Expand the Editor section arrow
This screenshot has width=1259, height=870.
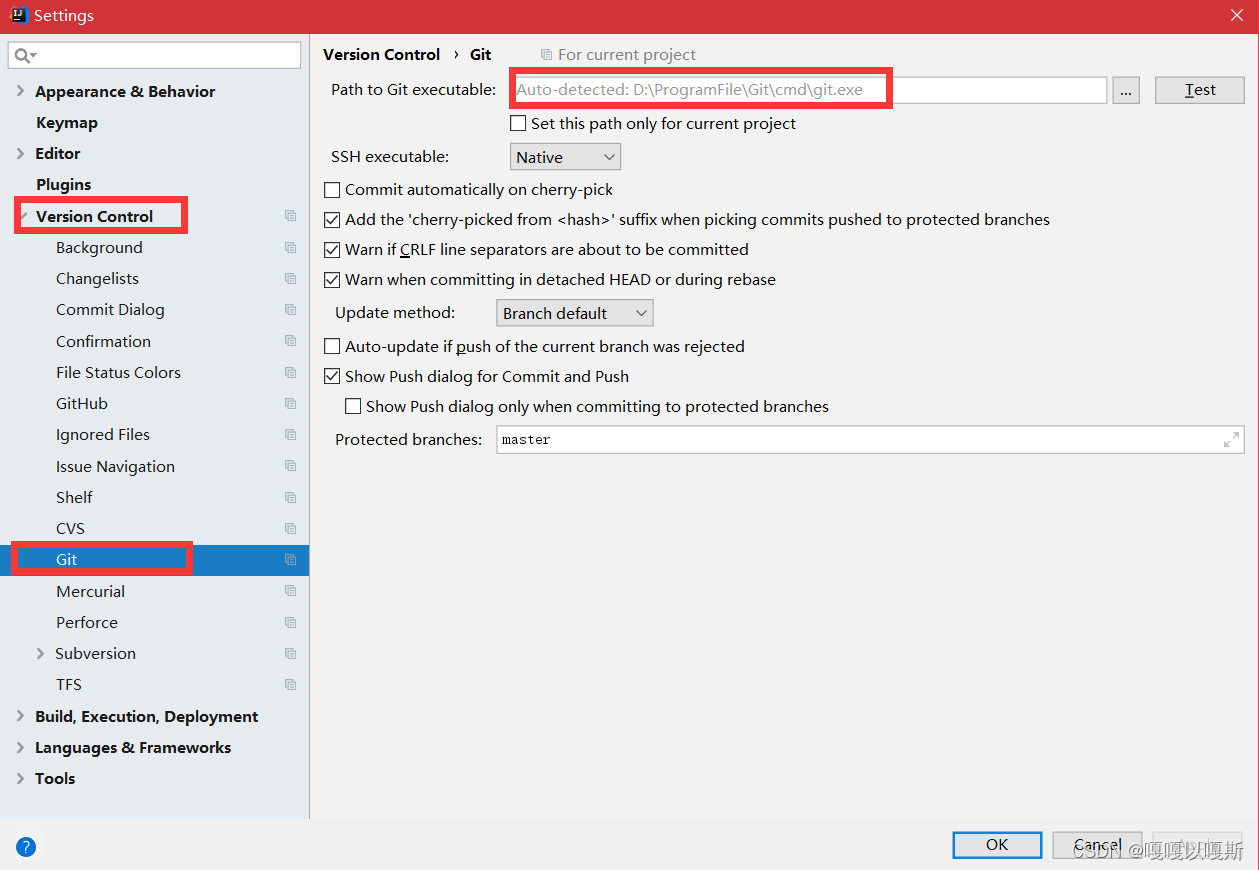pyautogui.click(x=21, y=153)
